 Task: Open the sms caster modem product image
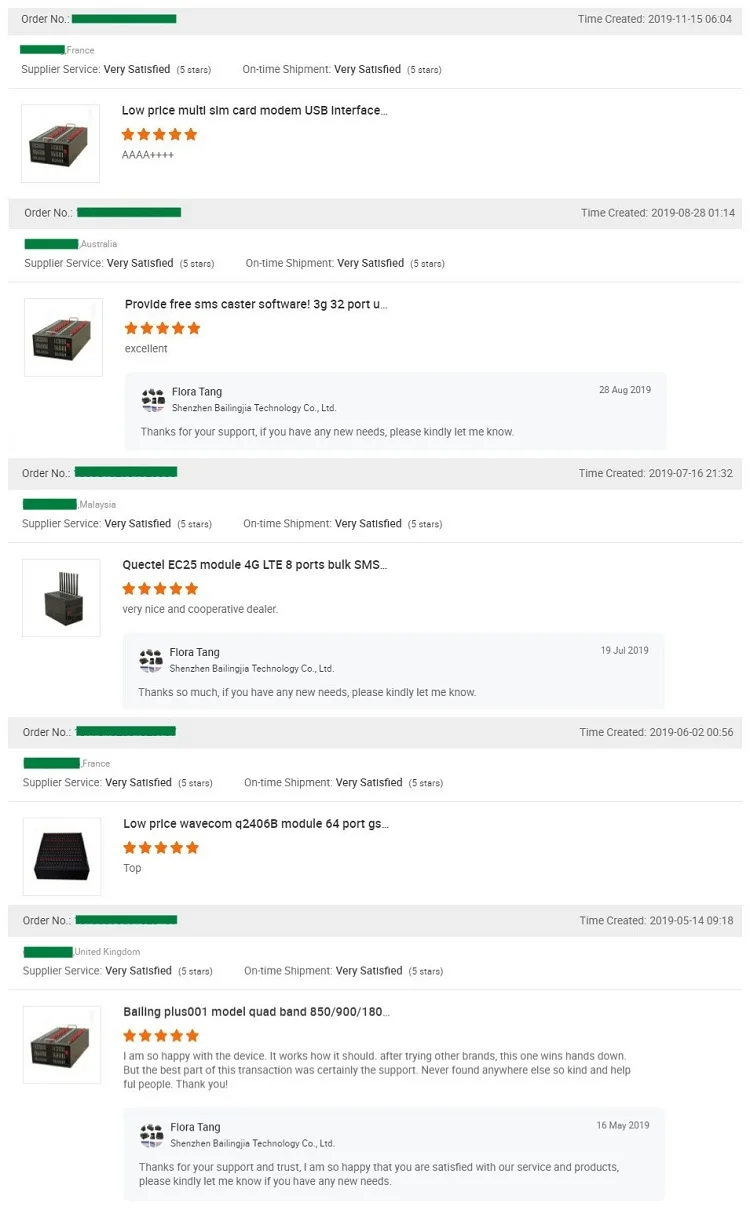(63, 338)
